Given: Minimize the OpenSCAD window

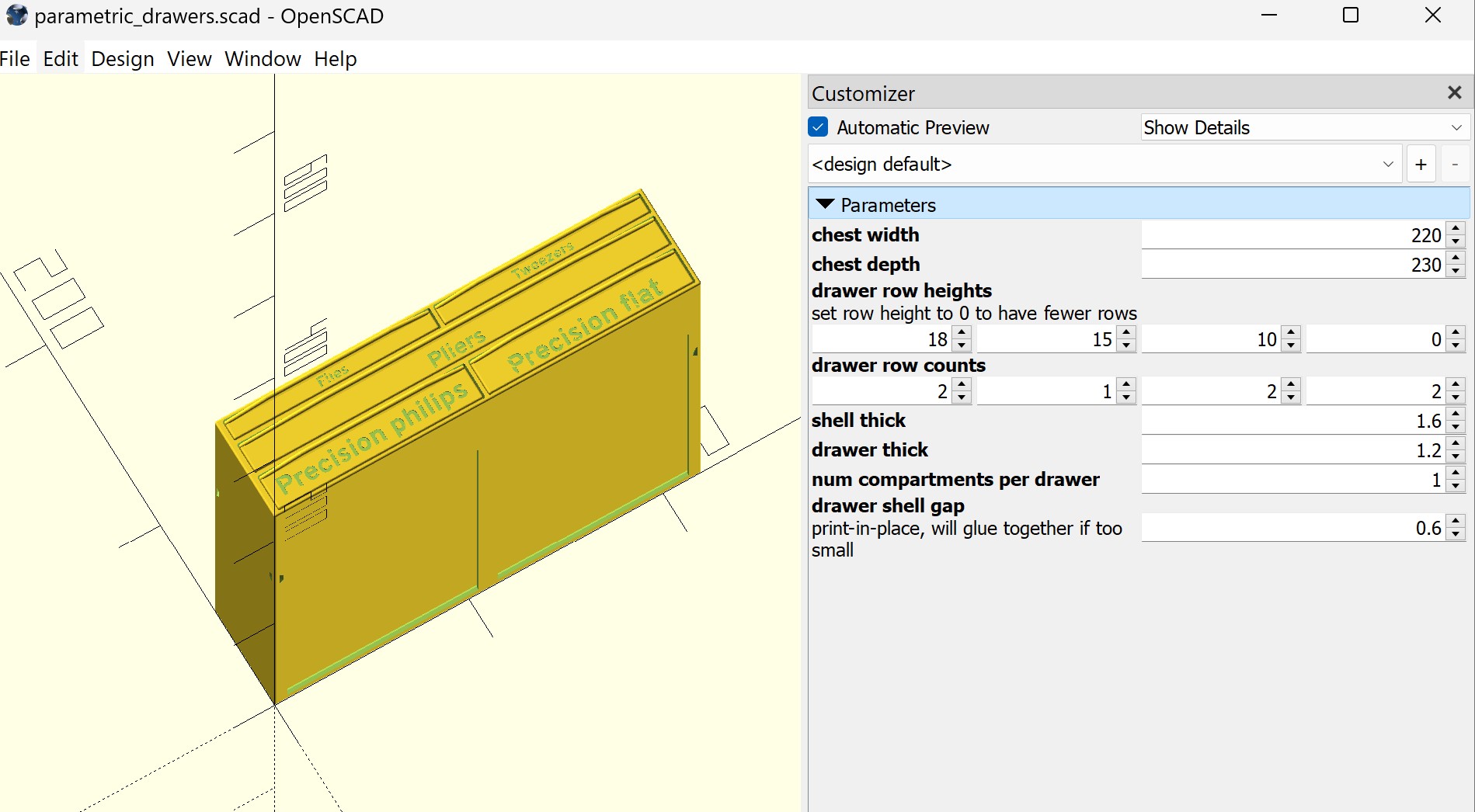Looking at the screenshot, I should (1269, 16).
